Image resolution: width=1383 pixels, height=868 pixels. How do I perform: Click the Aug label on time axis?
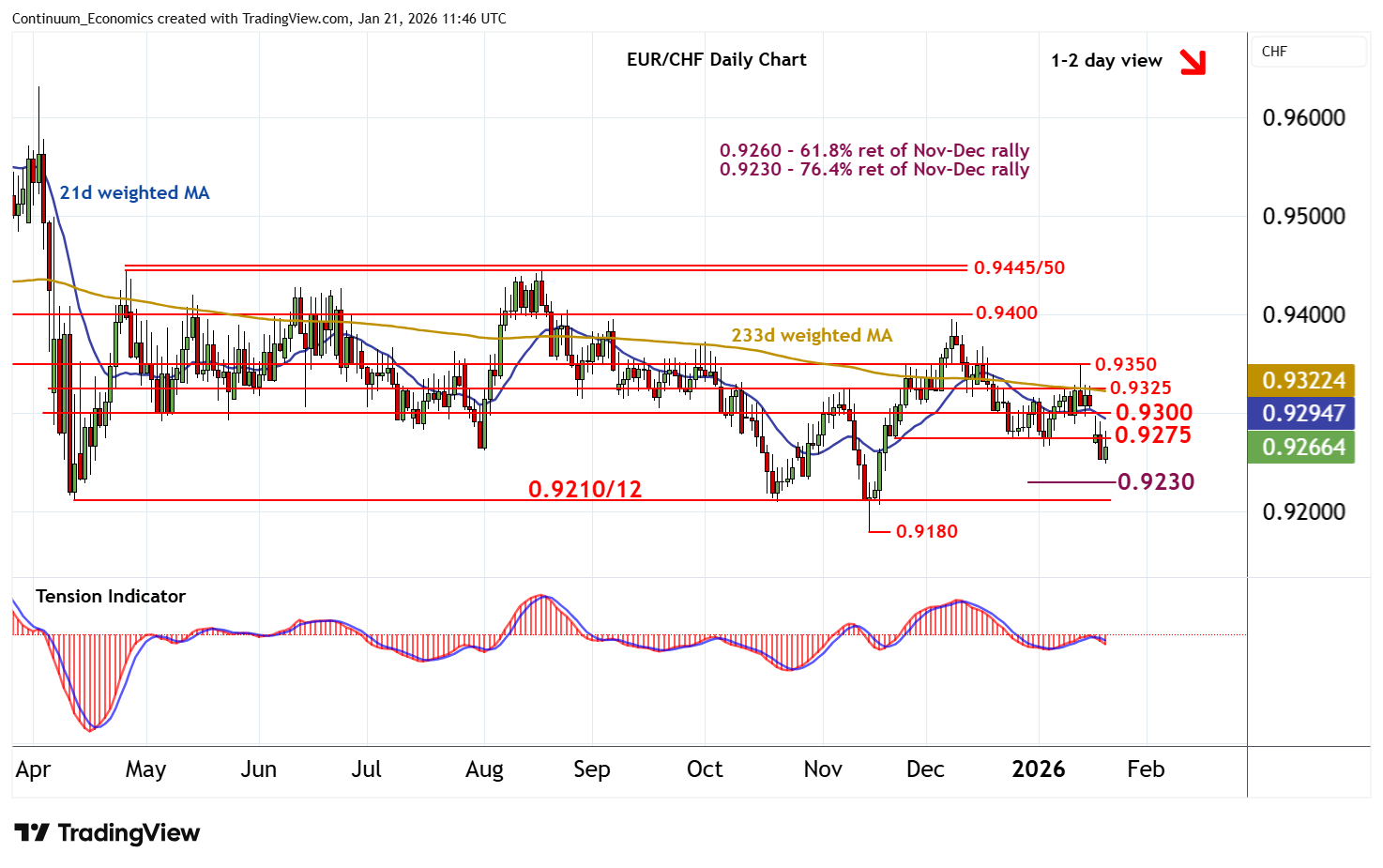pyautogui.click(x=484, y=769)
